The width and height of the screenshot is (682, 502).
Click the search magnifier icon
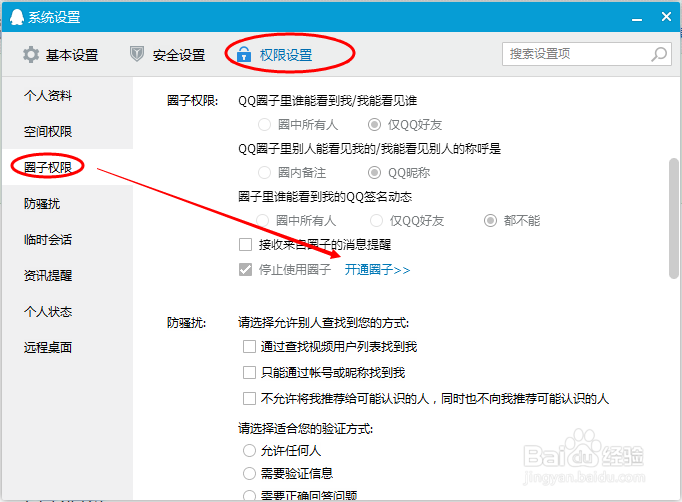659,54
